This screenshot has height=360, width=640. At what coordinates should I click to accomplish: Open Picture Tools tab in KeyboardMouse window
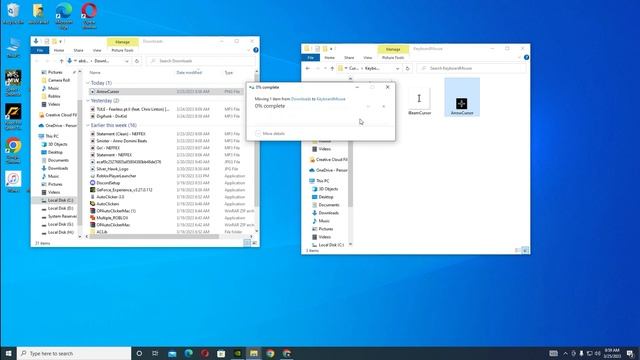pos(393,58)
